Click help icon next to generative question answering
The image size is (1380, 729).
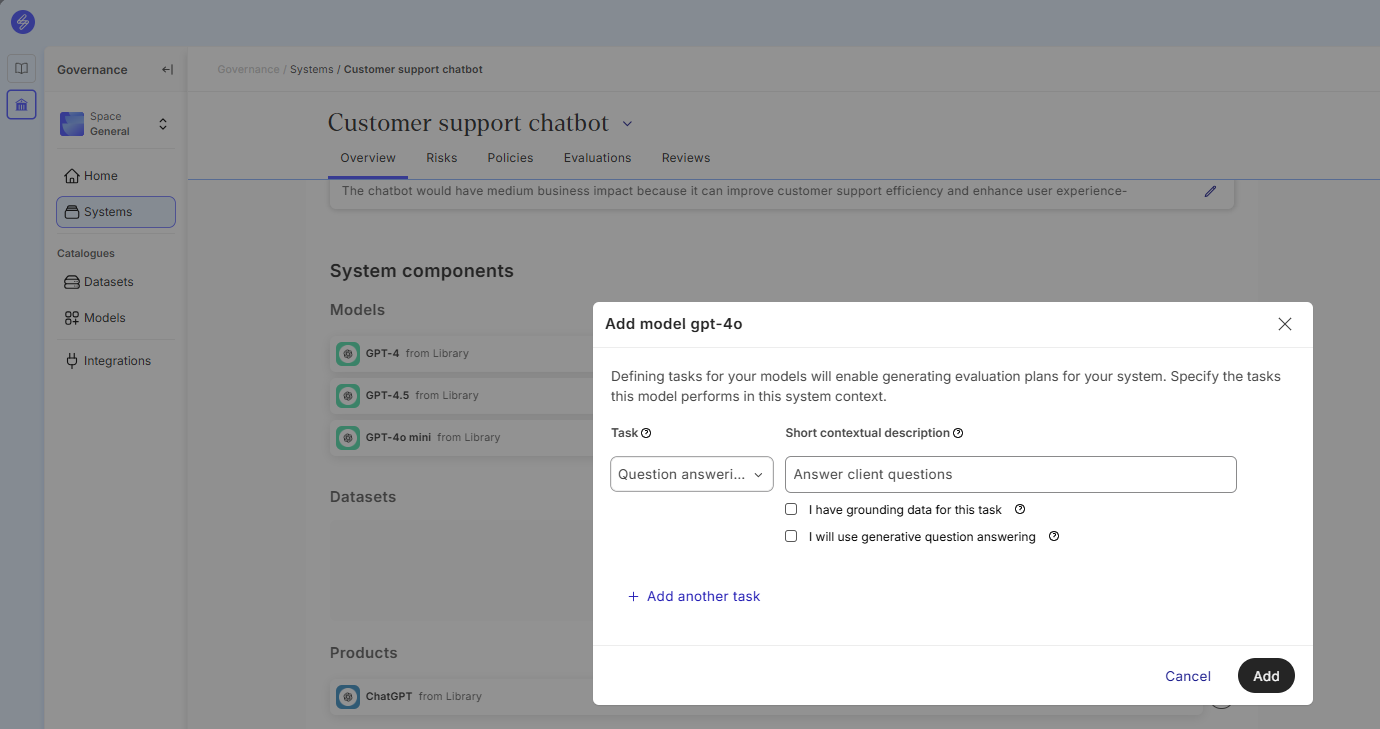1053,537
